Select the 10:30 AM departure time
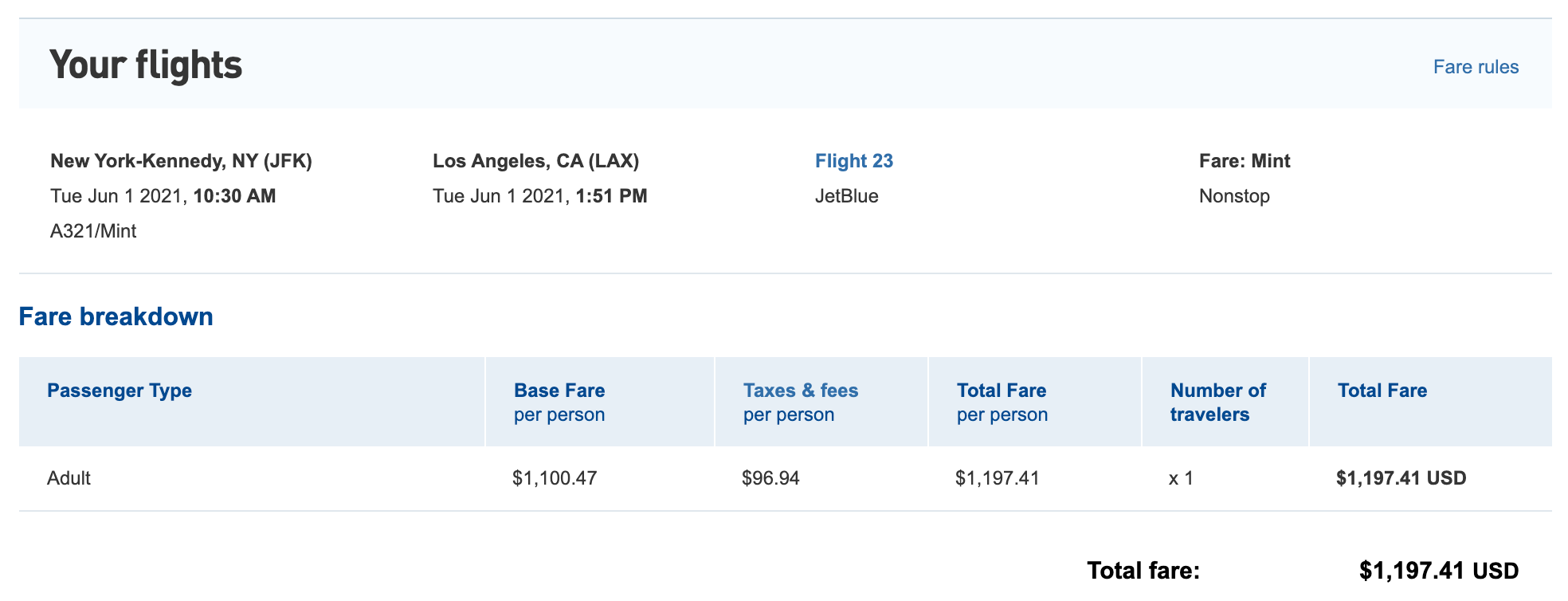The width and height of the screenshot is (1568, 601). tap(234, 196)
